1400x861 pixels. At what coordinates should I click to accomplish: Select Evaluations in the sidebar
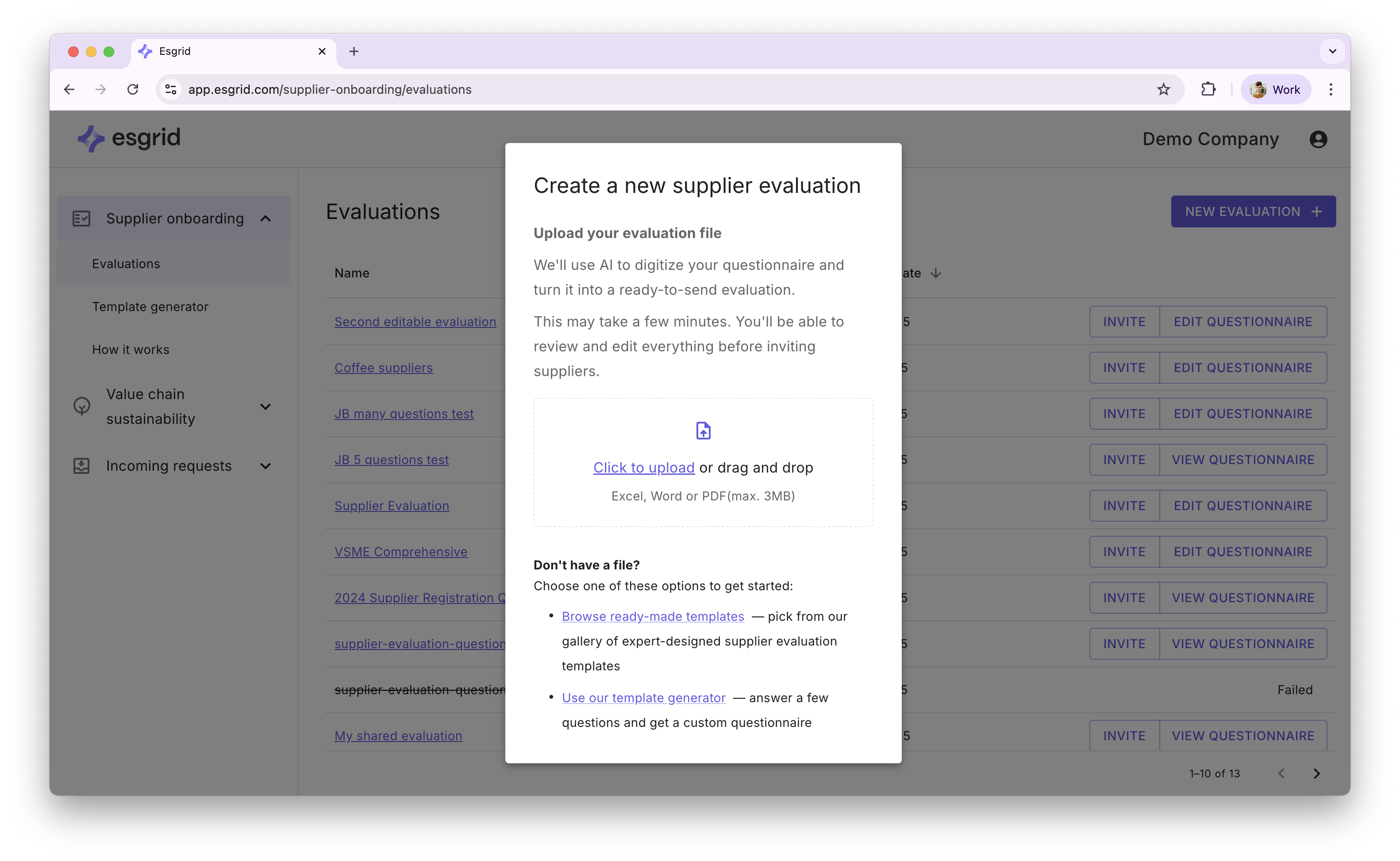[126, 263]
